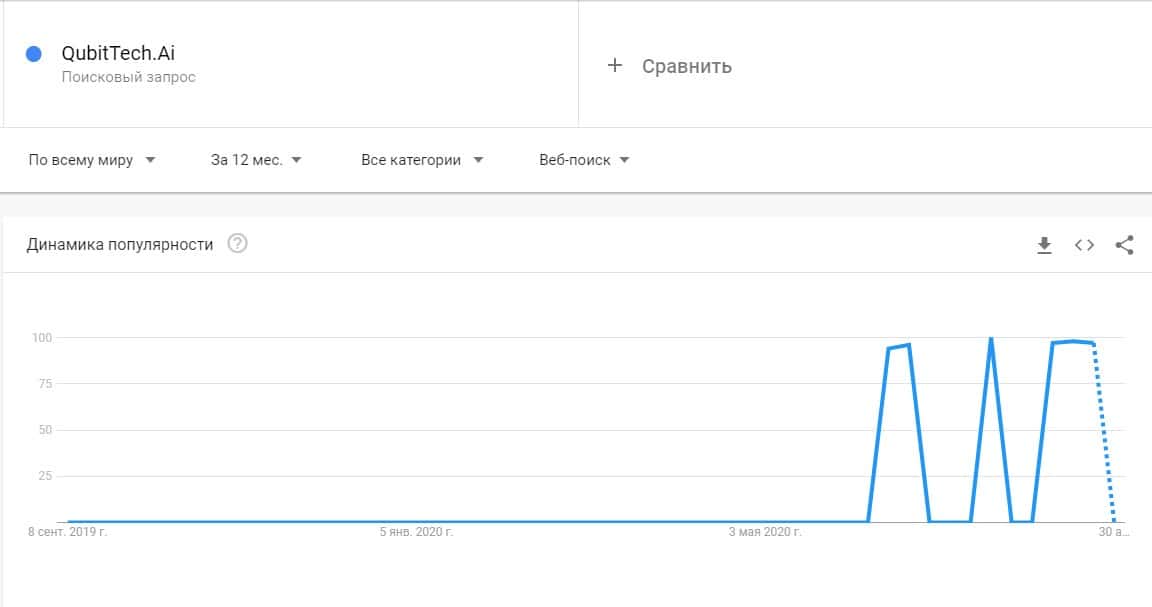Open help icon next to Динамика популярности

pyautogui.click(x=237, y=244)
